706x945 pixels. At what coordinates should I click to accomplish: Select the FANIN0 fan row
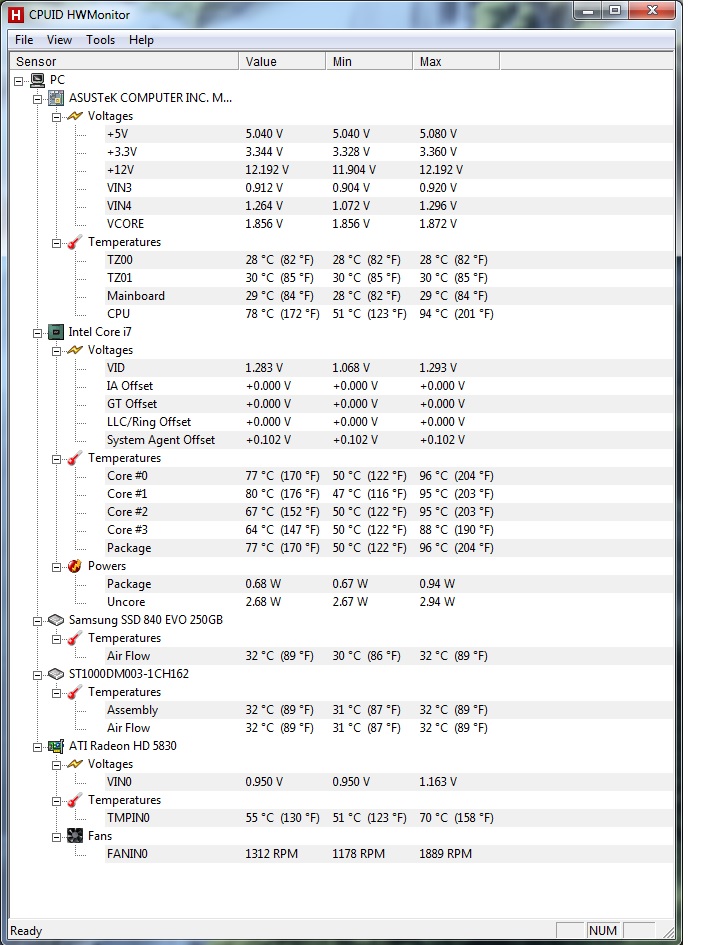389,854
